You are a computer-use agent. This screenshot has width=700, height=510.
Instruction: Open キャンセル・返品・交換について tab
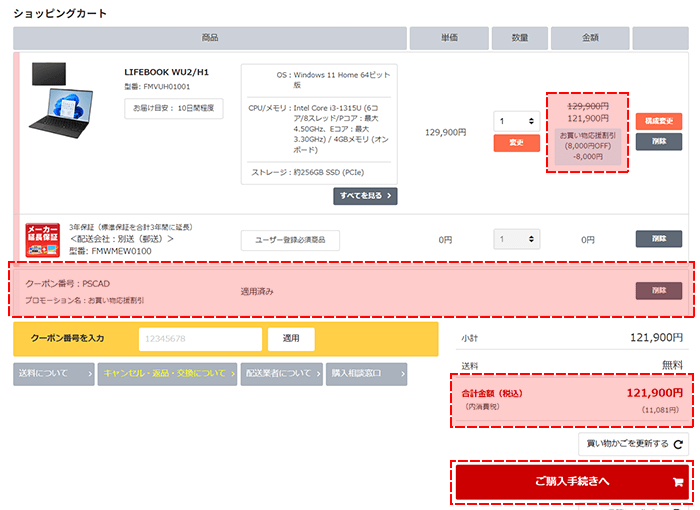pos(168,374)
